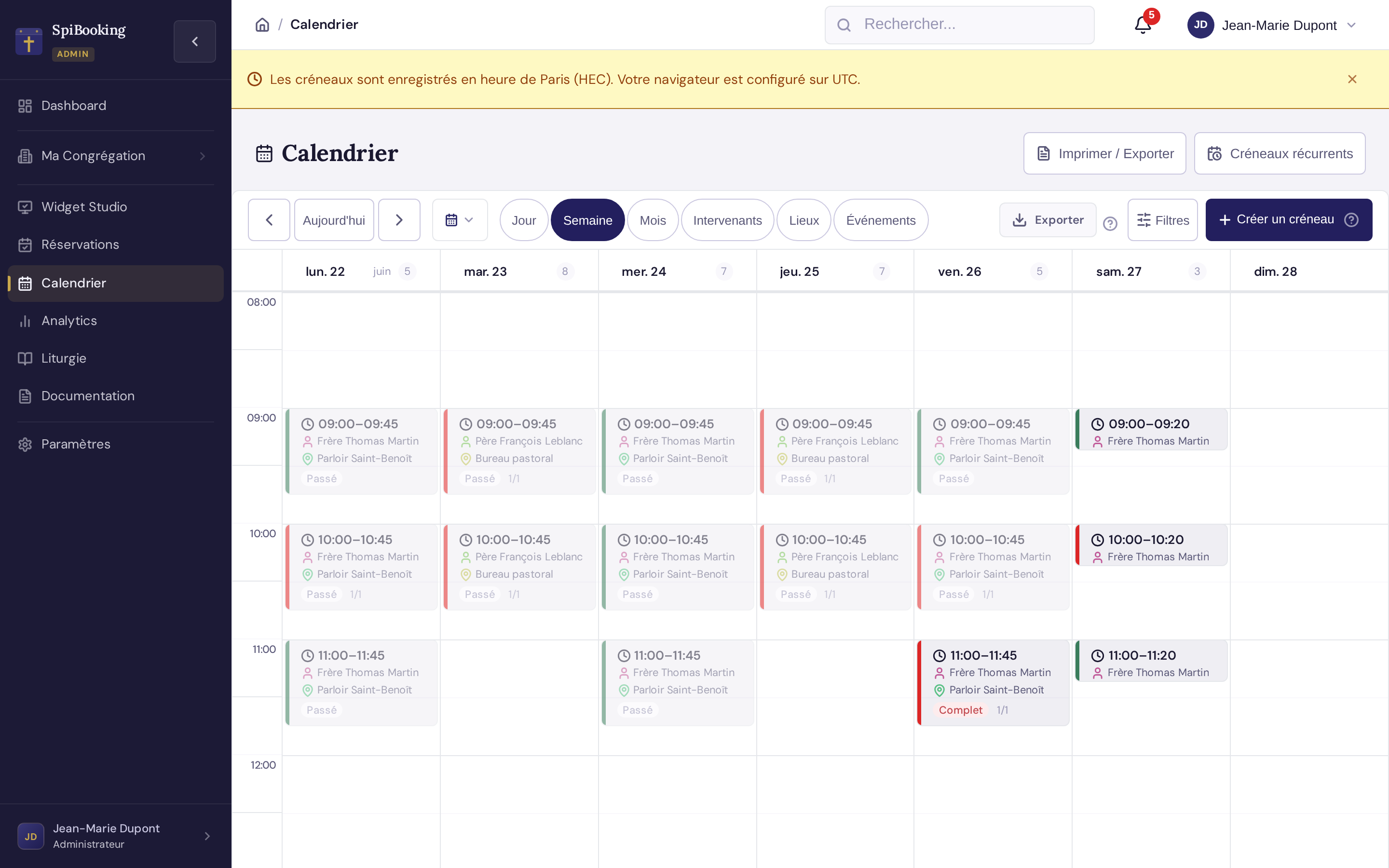This screenshot has height=868, width=1389.
Task: Open Widget Studio
Action: 116,207
